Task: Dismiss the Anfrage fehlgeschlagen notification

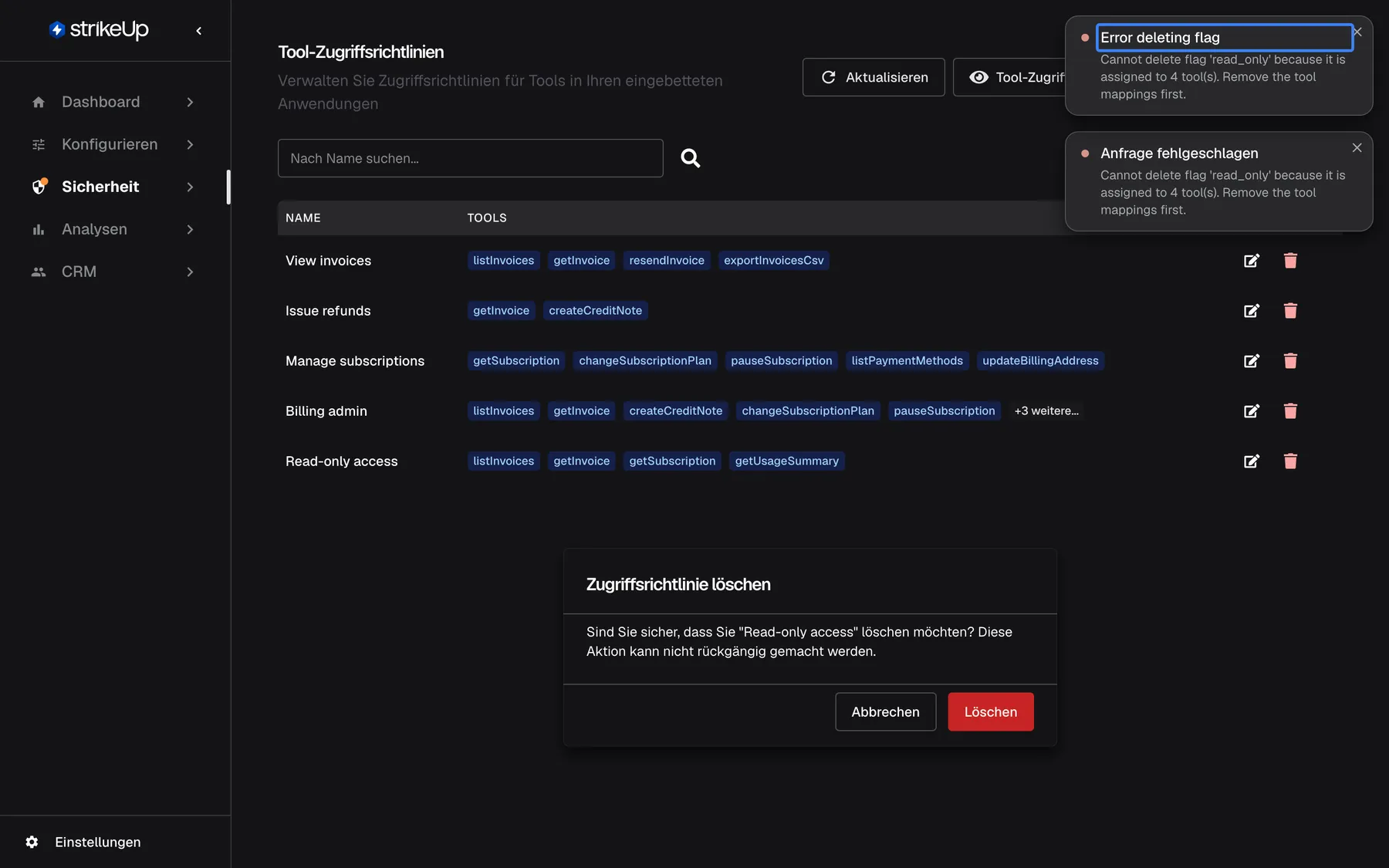Action: [x=1357, y=147]
